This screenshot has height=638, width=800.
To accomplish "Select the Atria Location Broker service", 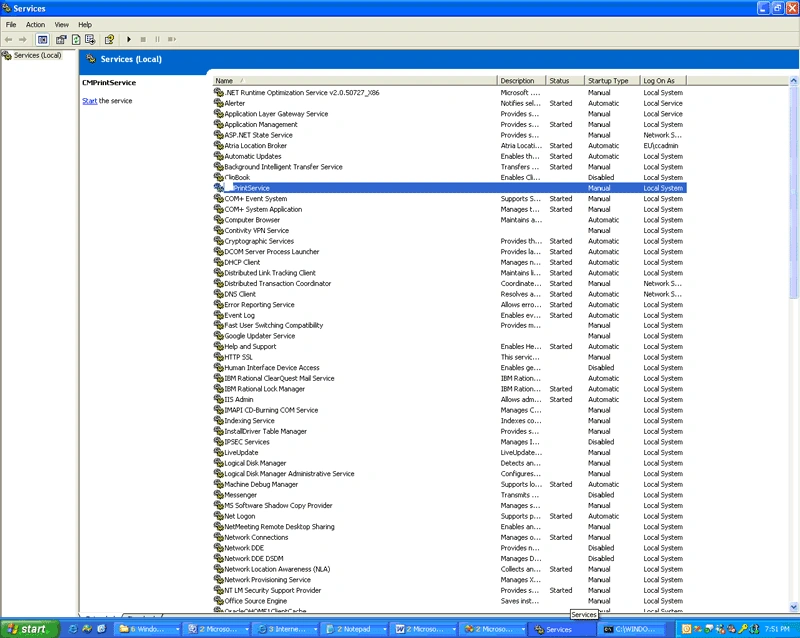I will pos(449,145).
